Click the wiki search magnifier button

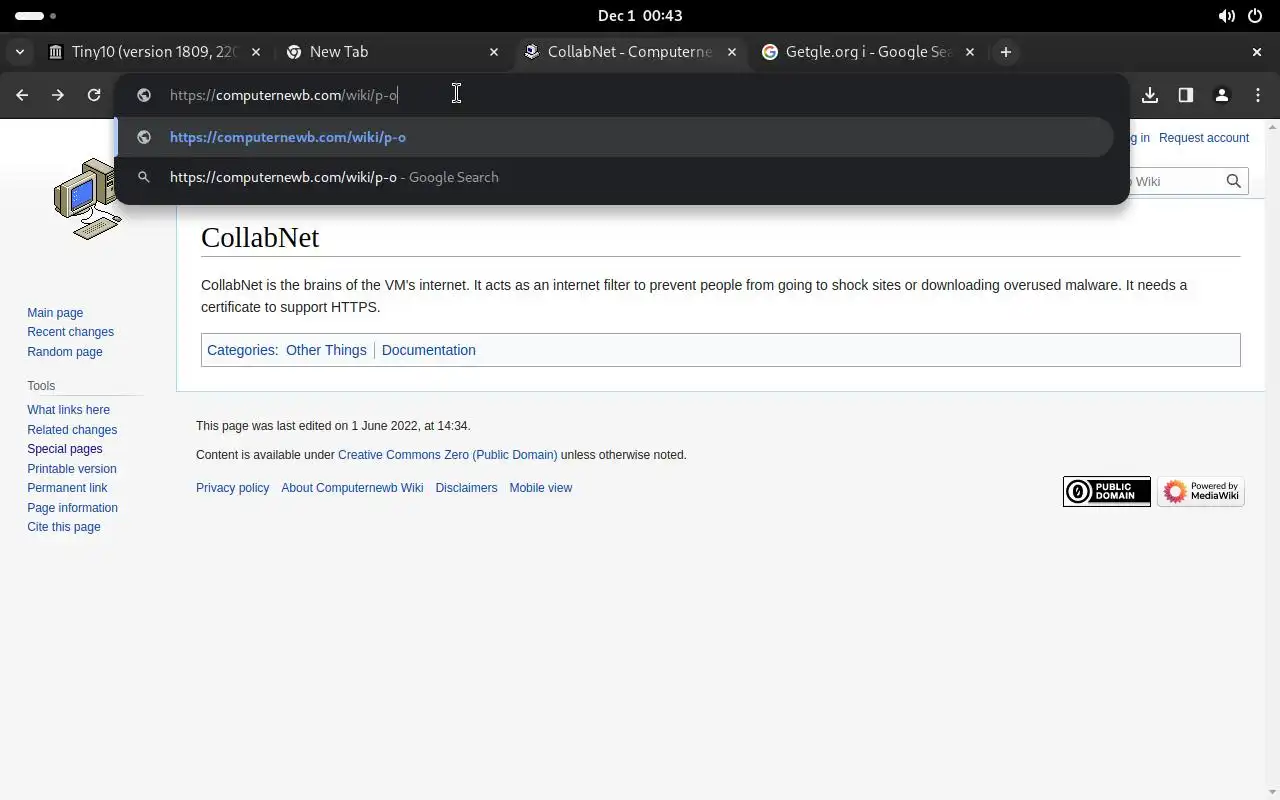(x=1234, y=181)
